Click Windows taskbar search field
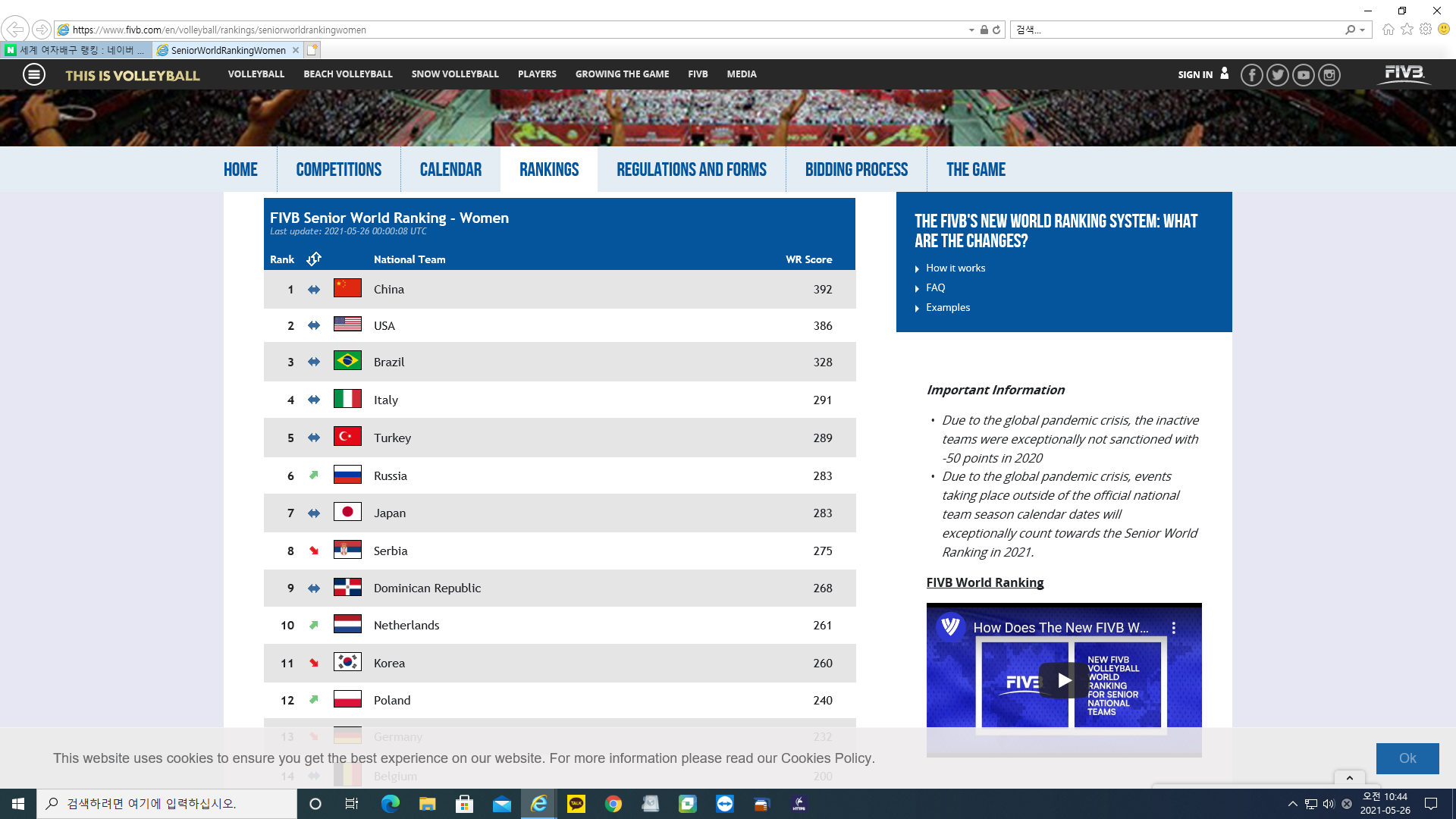Screen dimensions: 1456x819 167,804
